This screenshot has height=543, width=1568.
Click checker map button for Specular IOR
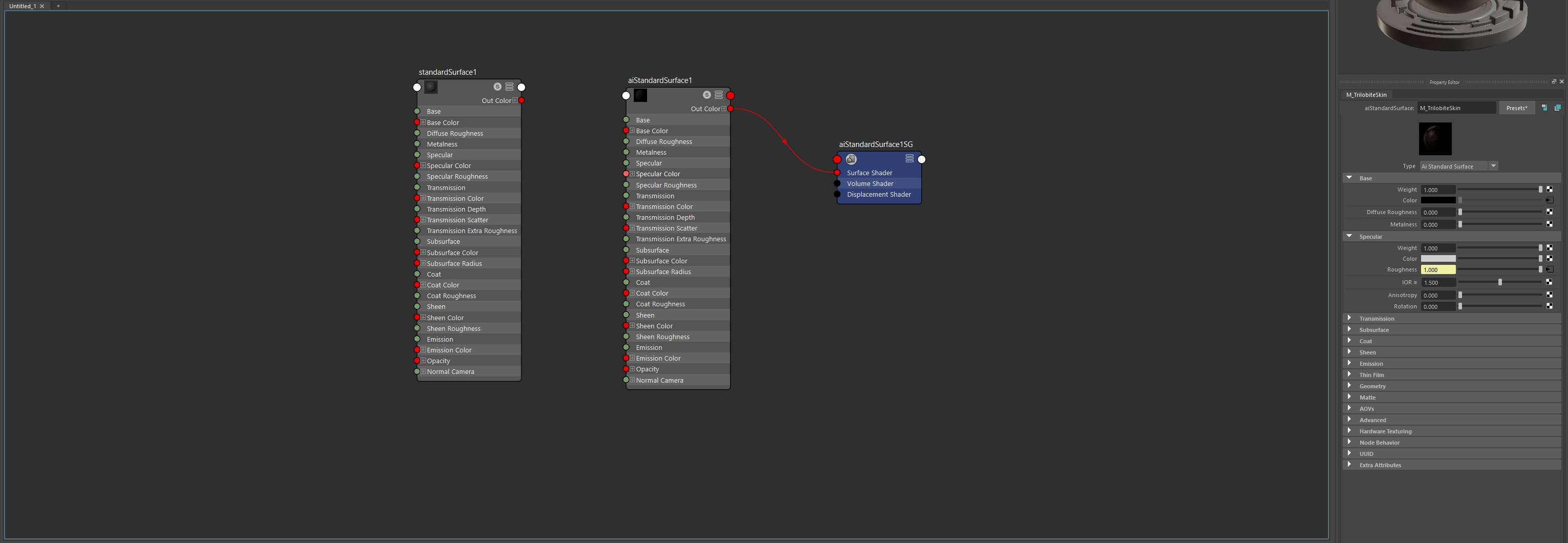[1549, 282]
